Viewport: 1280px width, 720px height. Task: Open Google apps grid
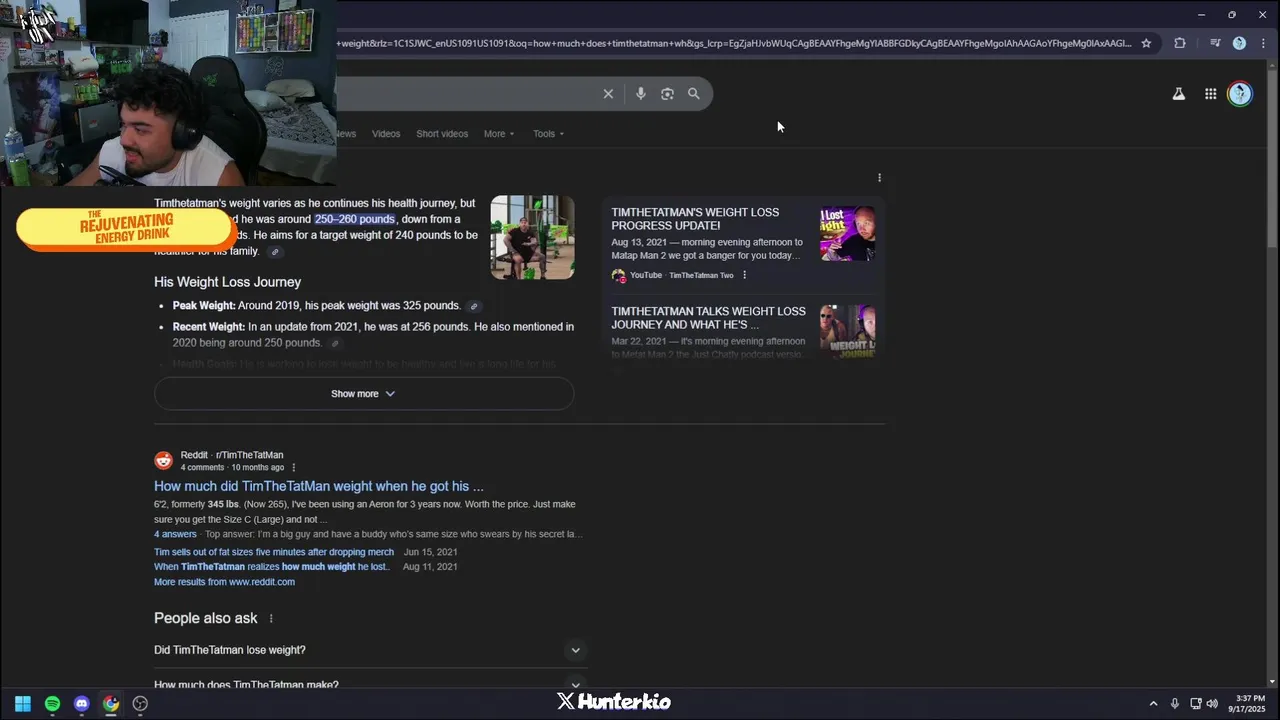pos(1211,94)
